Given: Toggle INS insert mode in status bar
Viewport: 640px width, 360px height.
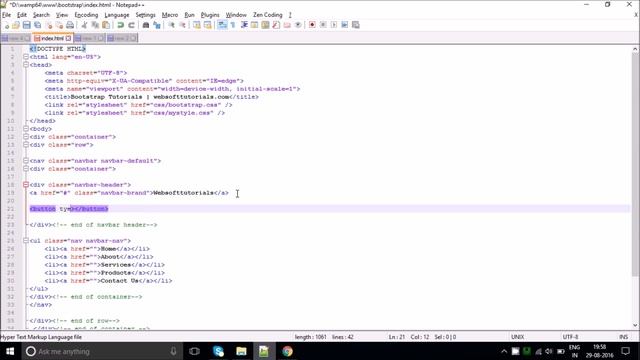Looking at the screenshot, I should 623,337.
